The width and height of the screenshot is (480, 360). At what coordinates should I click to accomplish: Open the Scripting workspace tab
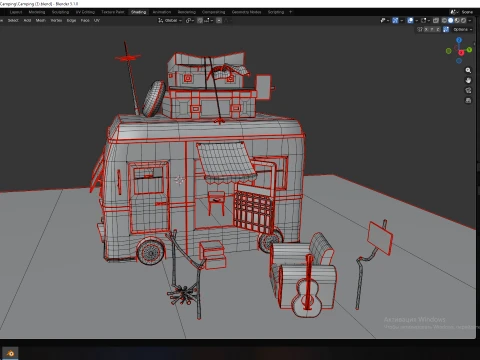pyautogui.click(x=276, y=12)
